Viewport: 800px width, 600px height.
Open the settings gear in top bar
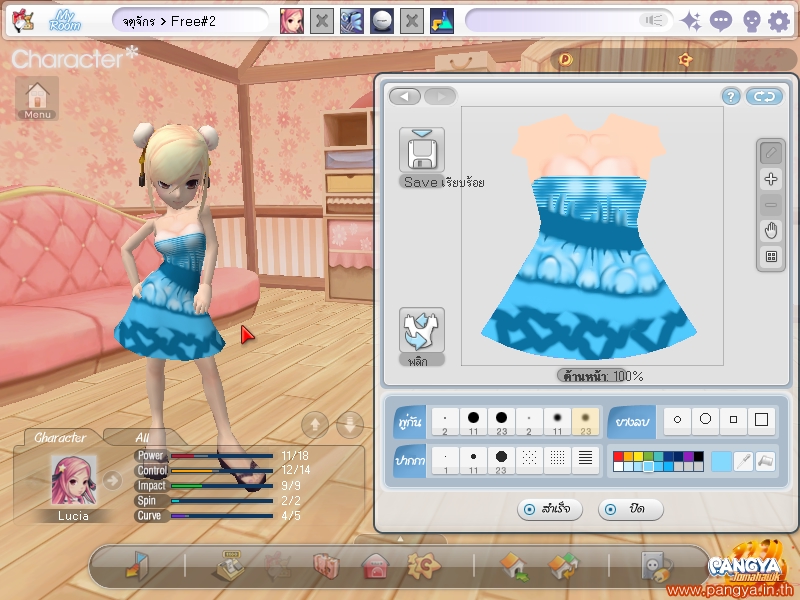coord(779,21)
